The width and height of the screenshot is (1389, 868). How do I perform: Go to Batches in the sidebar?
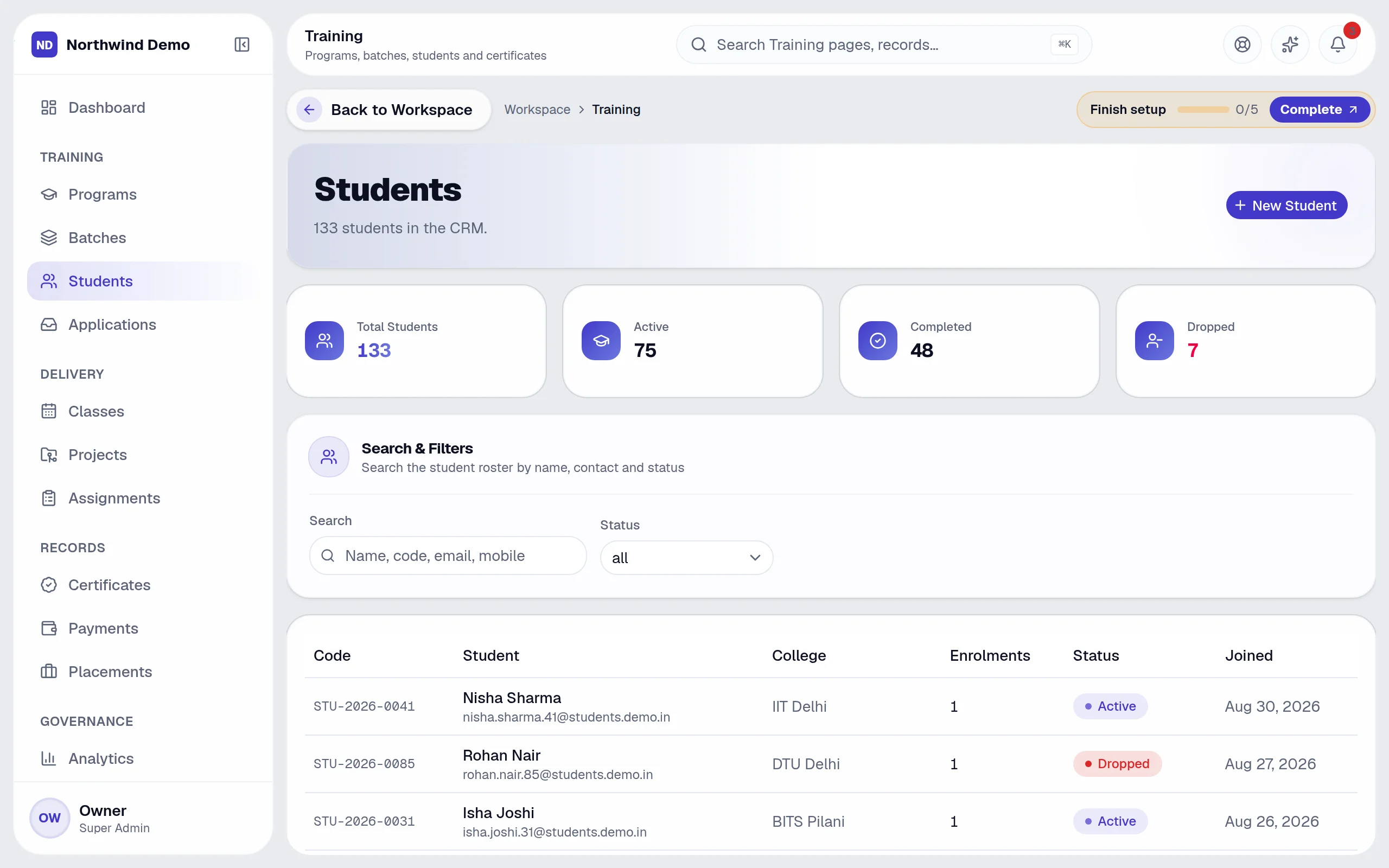tap(142, 238)
